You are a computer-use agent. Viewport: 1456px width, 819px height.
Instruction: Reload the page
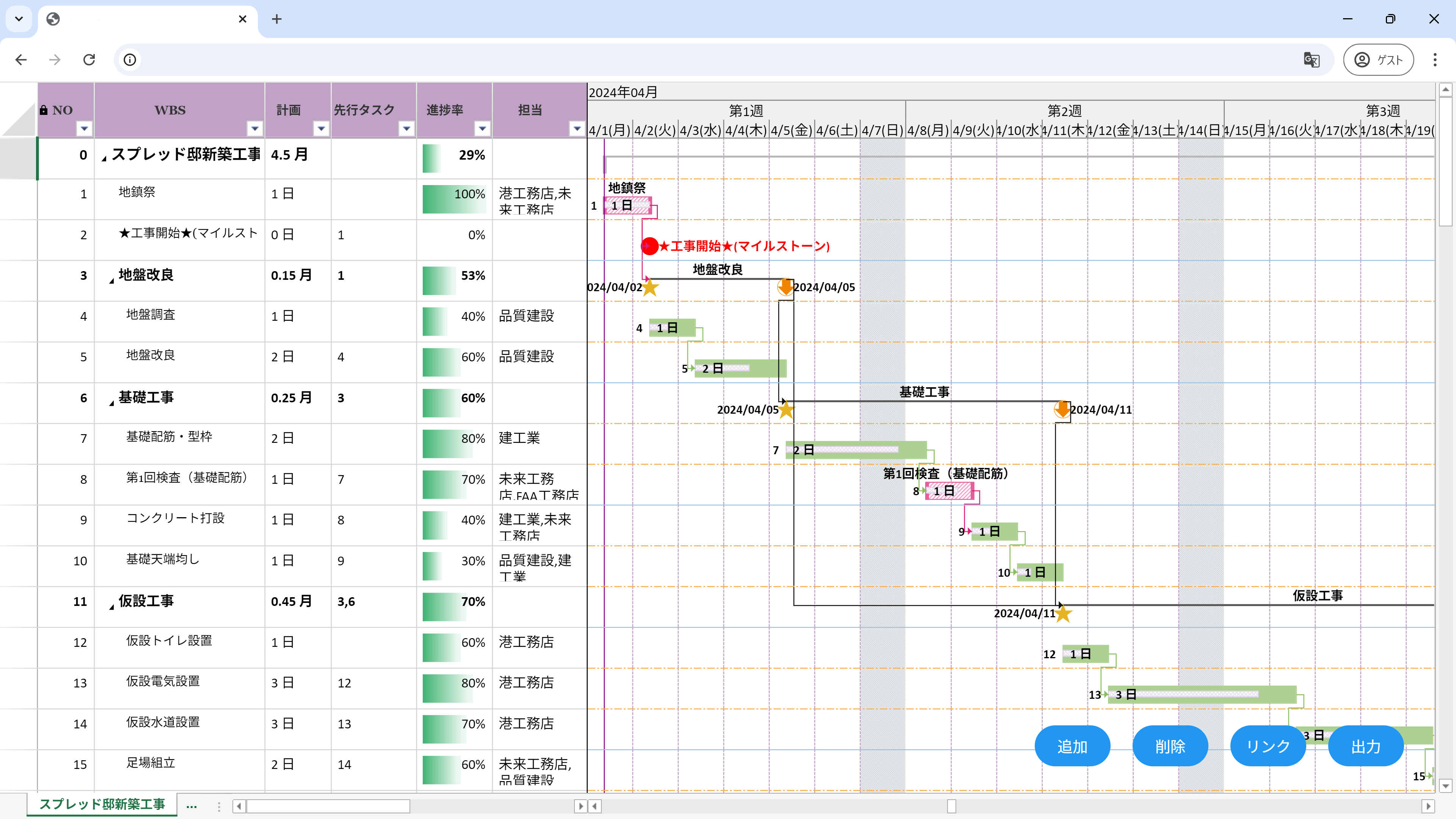coord(89,60)
